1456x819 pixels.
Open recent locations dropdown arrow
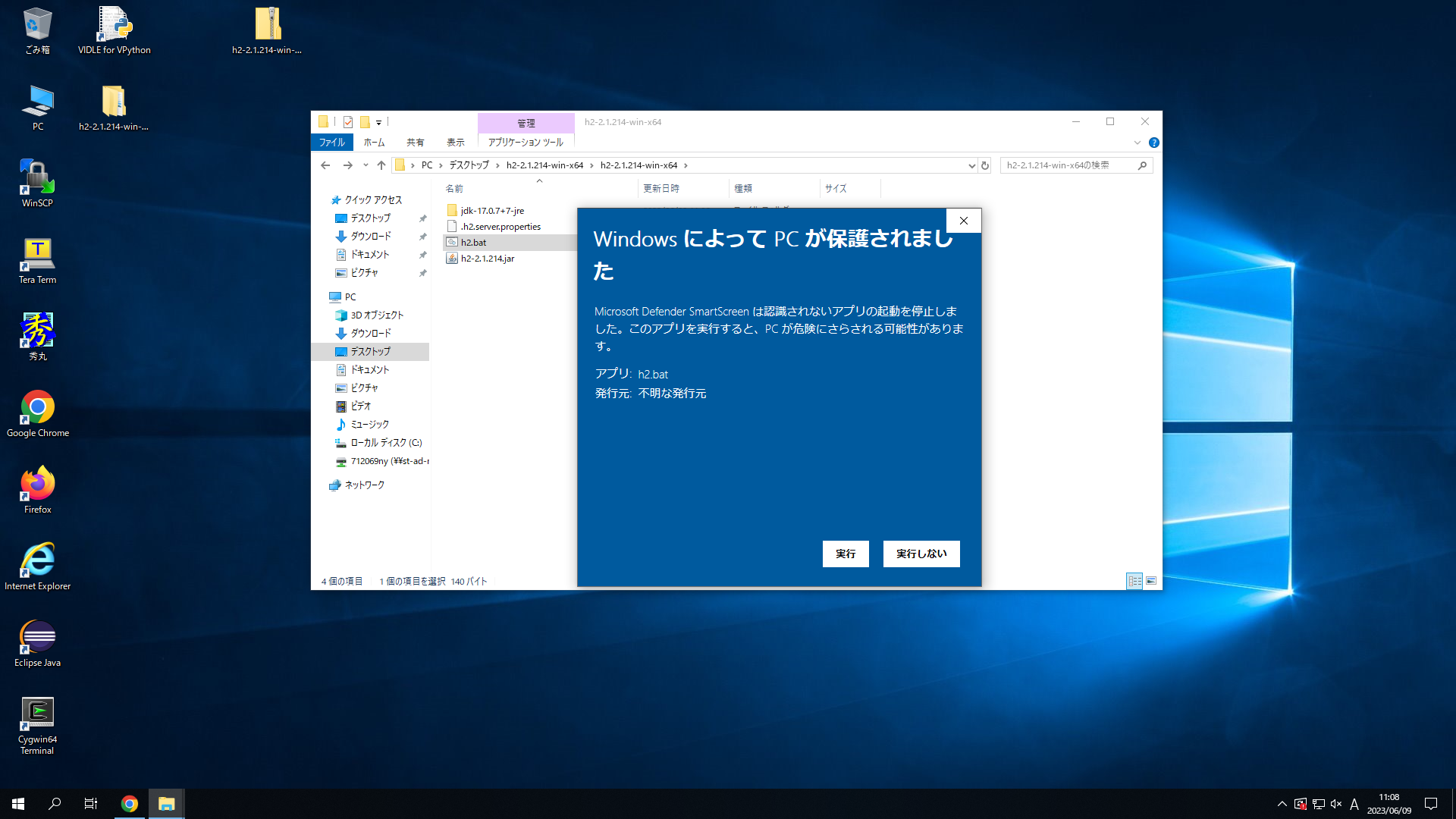[366, 165]
